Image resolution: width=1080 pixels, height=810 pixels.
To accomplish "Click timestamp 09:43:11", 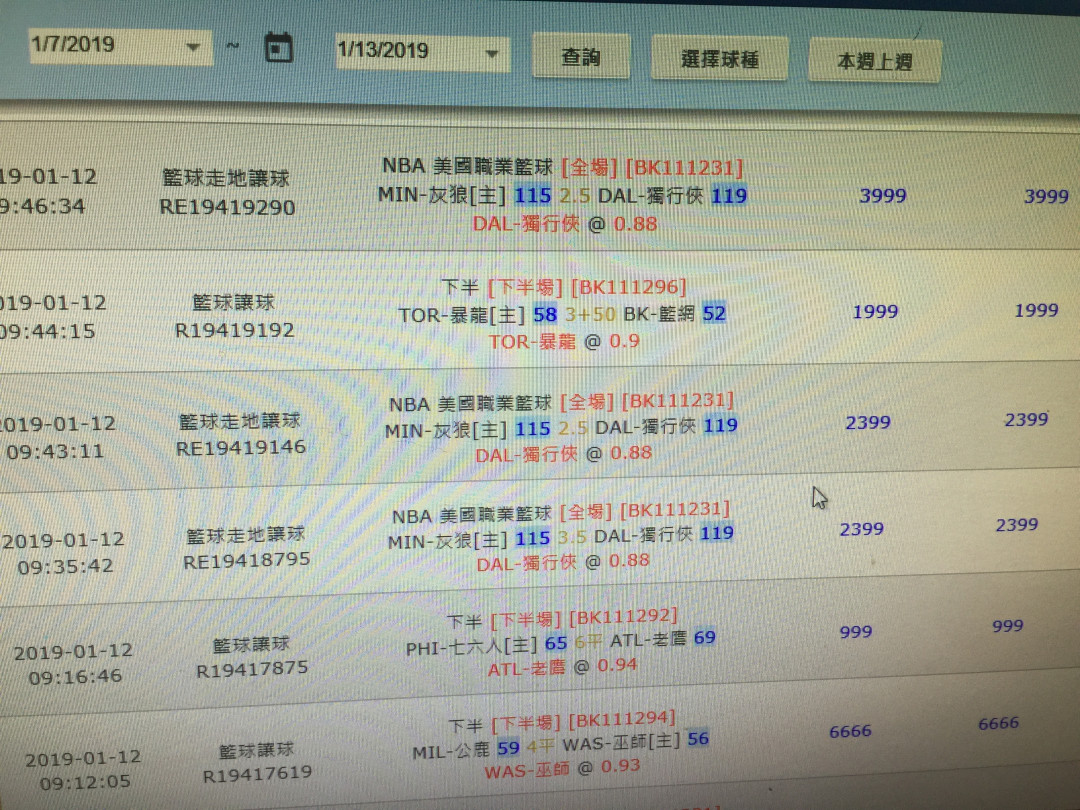I will (55, 452).
